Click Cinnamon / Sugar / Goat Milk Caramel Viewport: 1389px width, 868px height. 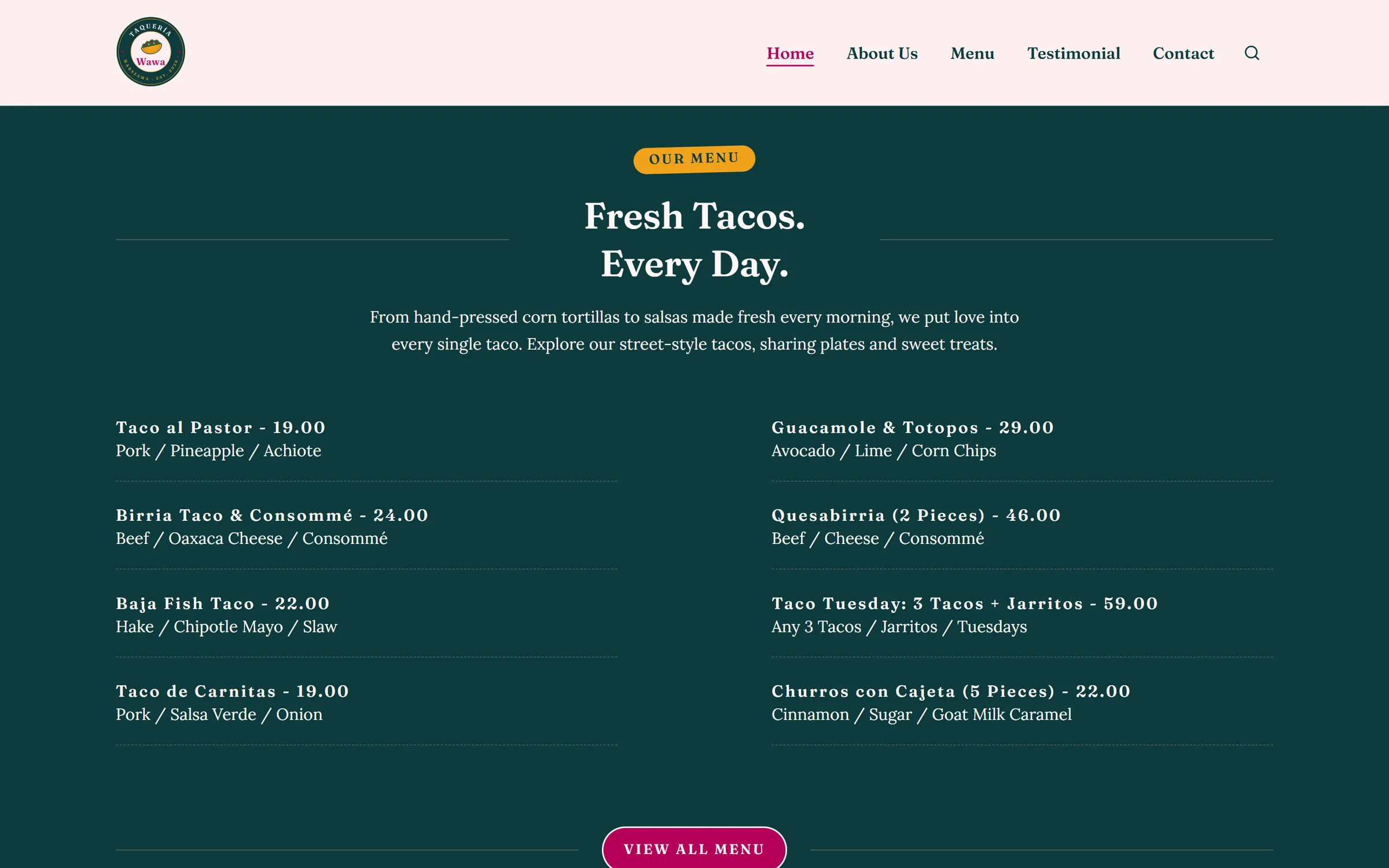[921, 715]
